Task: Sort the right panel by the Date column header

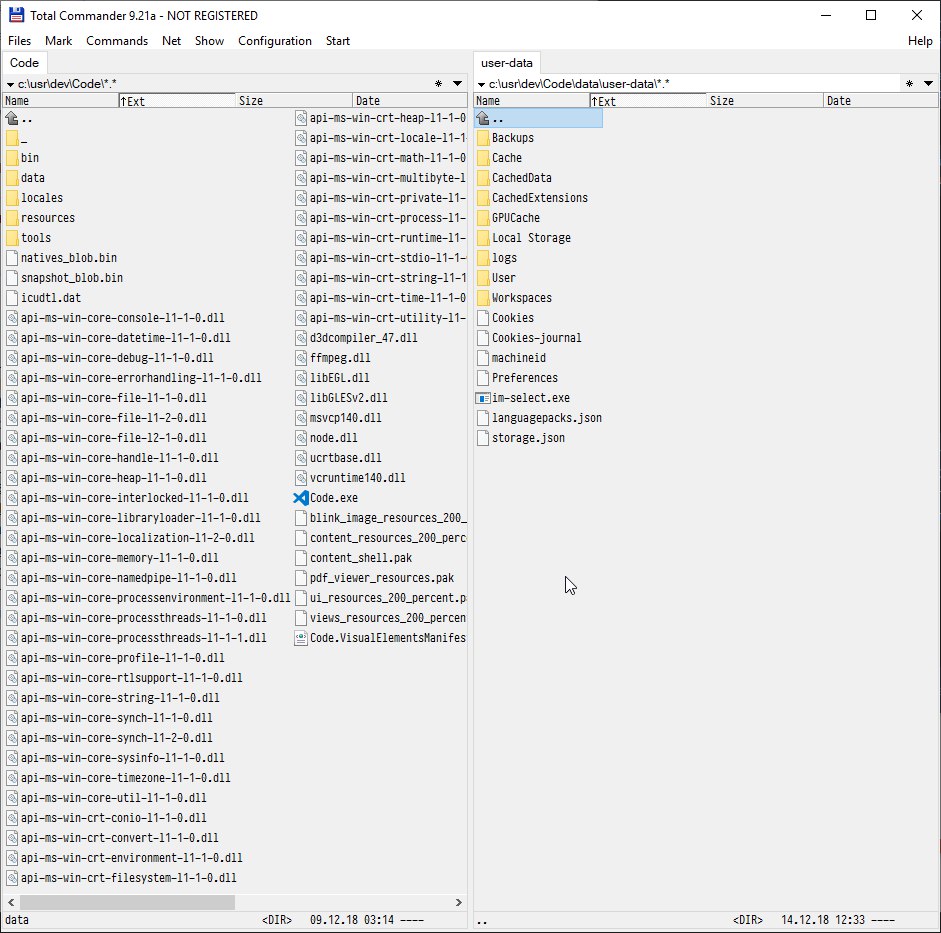Action: 881,101
